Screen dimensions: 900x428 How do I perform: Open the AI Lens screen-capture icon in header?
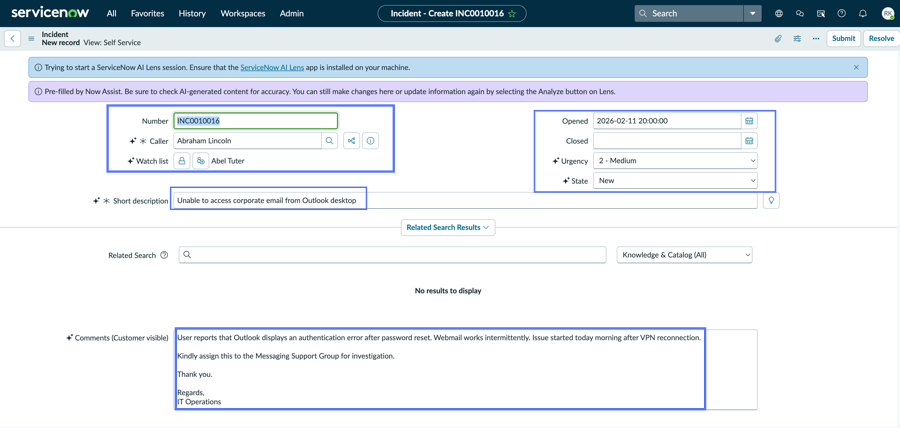821,13
